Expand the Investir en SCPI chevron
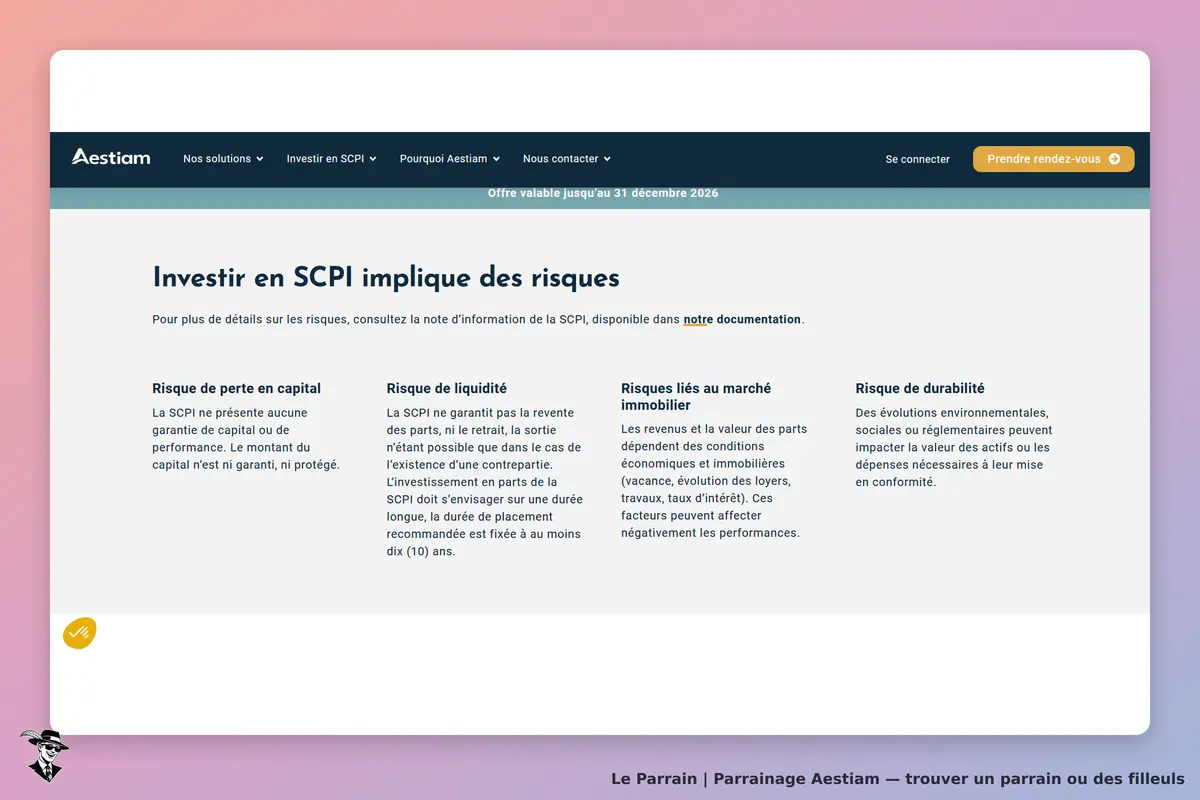1200x800 pixels. pos(373,159)
